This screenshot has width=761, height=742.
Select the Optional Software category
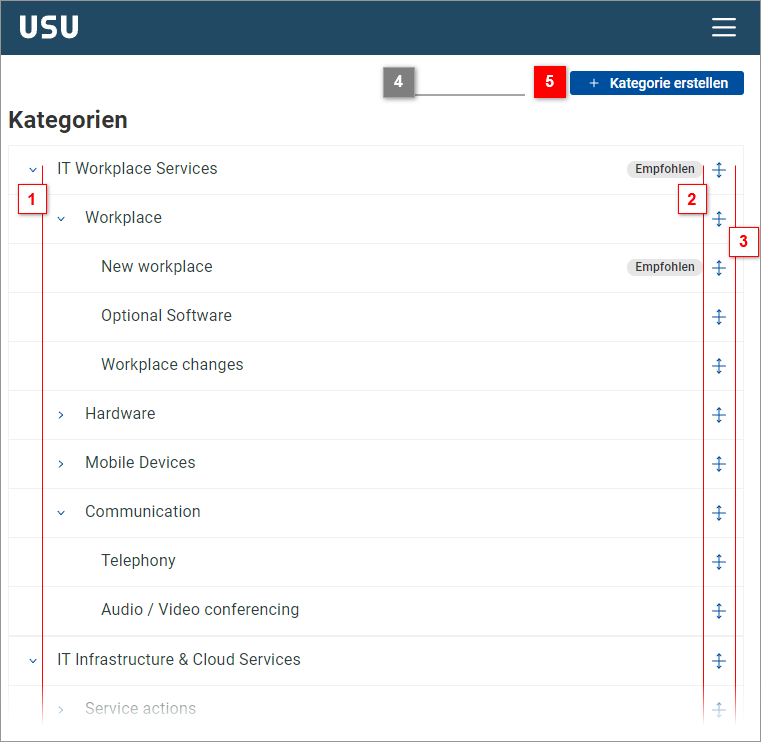point(166,316)
